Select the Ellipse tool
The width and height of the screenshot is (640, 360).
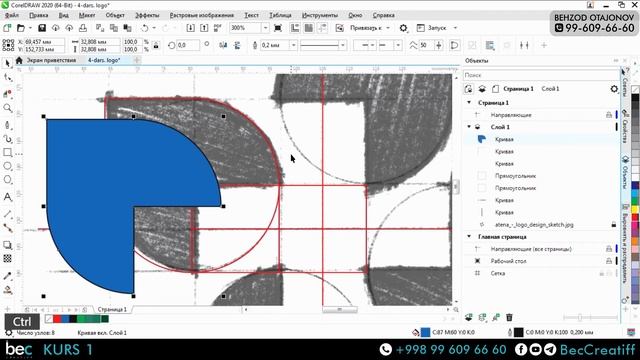[x=7, y=166]
